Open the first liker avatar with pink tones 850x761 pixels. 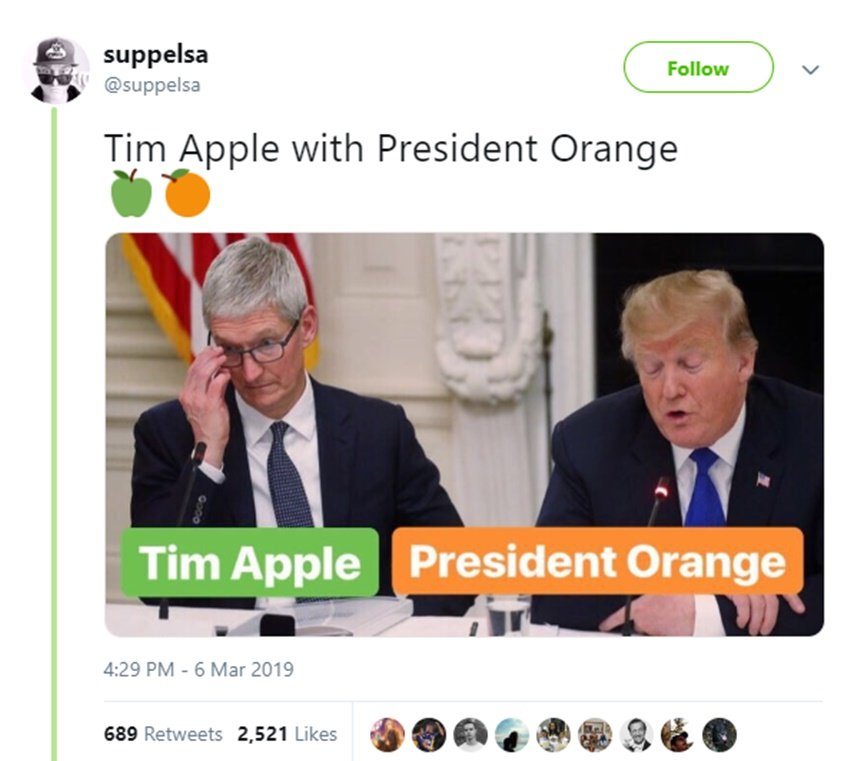[x=387, y=734]
